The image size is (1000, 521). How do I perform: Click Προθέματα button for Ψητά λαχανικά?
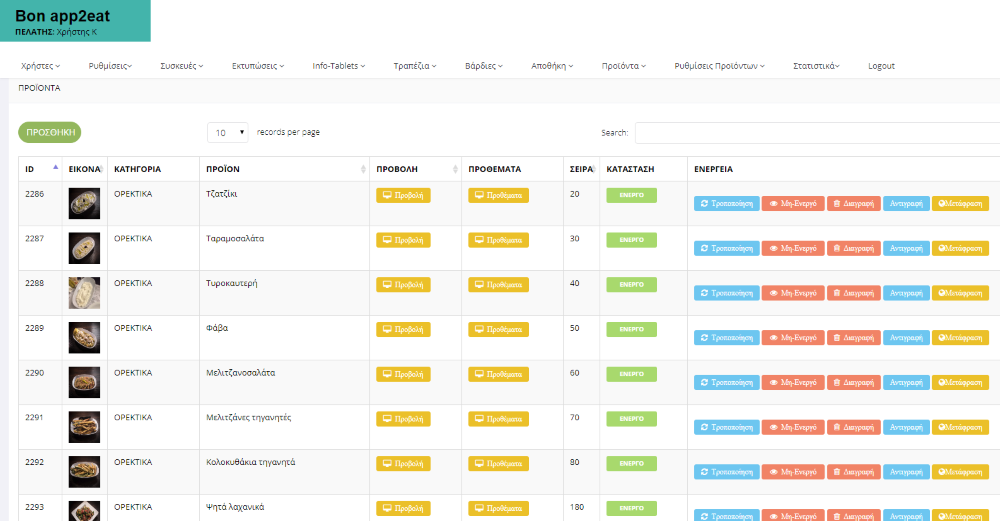pos(498,508)
